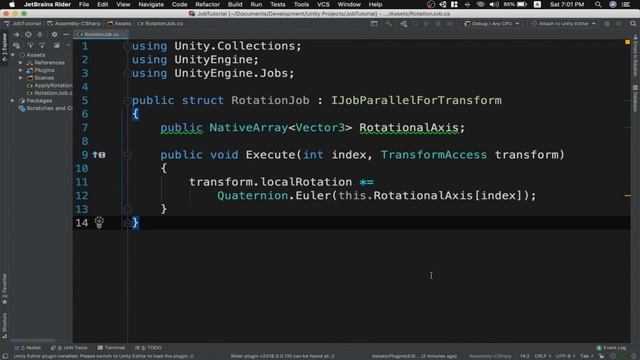
Task: Click RotationJob.cs breadcrumb
Action: [160, 24]
